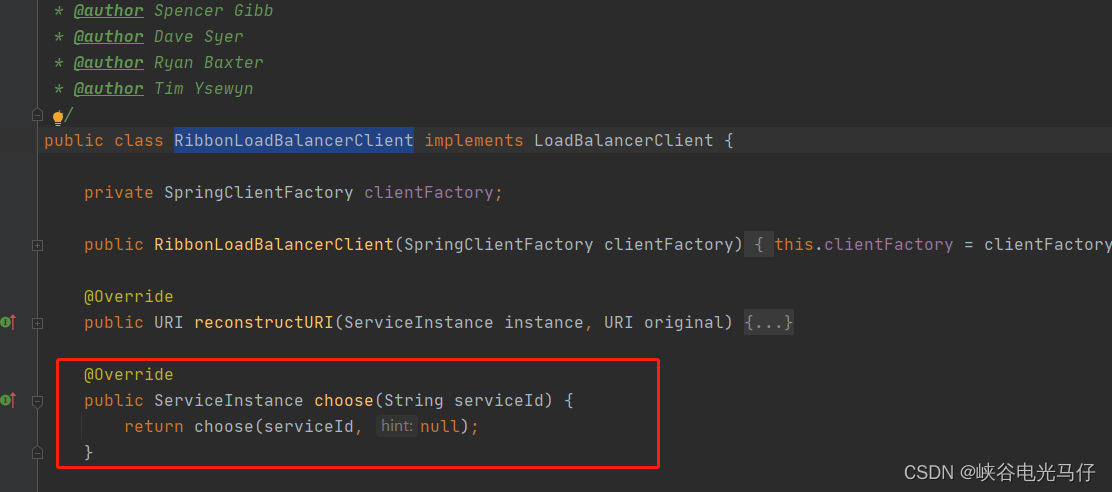Click the RibbonLoadBalancerClient constructor name

click(x=274, y=245)
